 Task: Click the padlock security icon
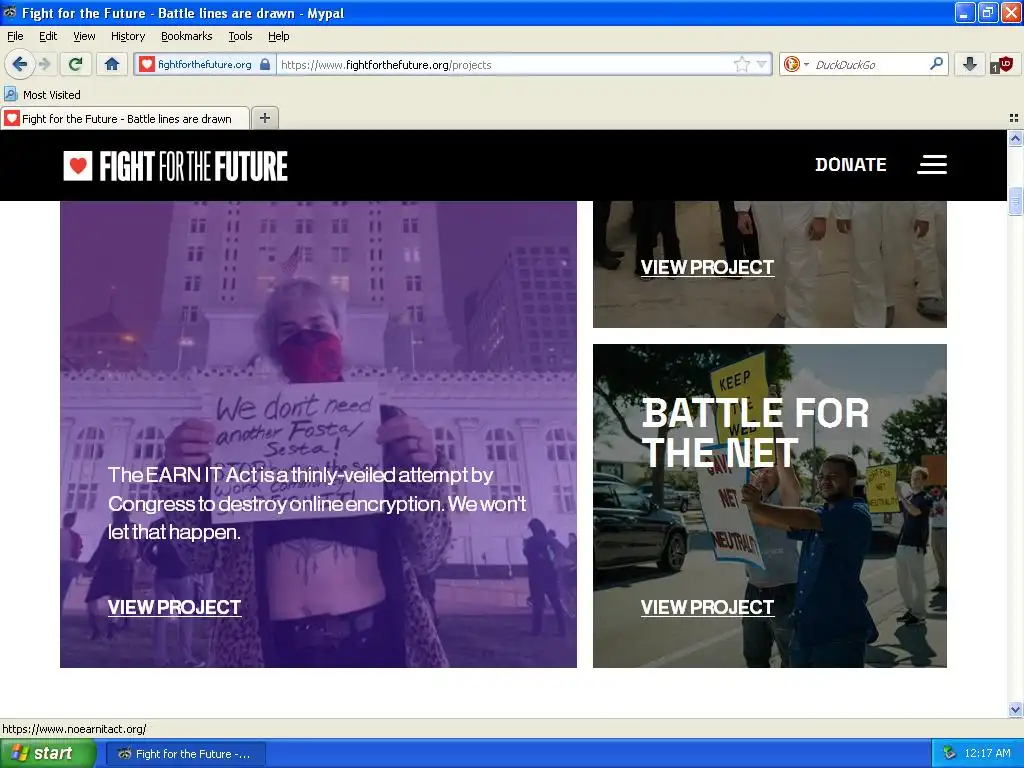point(264,64)
